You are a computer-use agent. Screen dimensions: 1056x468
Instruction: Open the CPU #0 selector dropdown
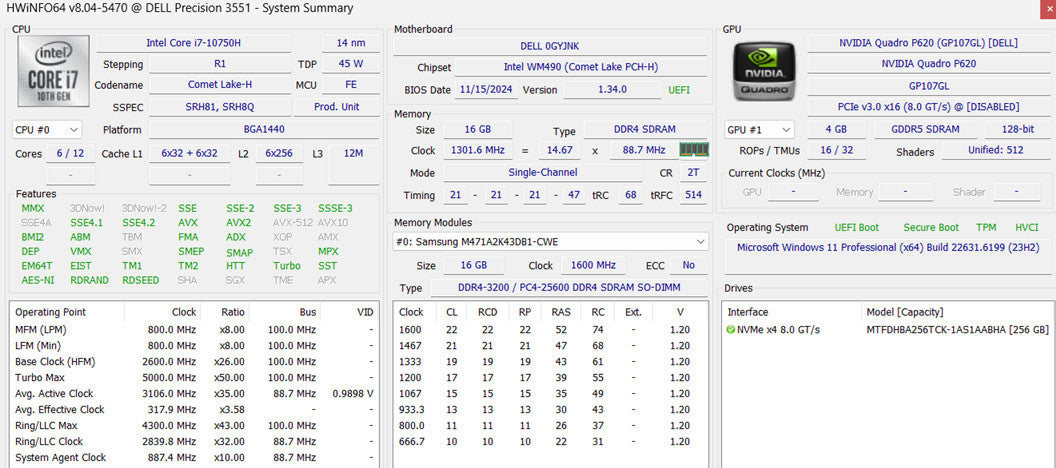46,129
